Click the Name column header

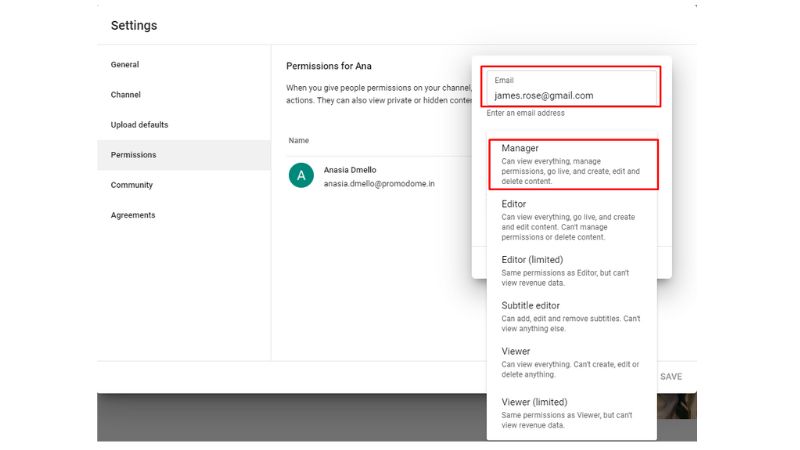click(x=298, y=141)
